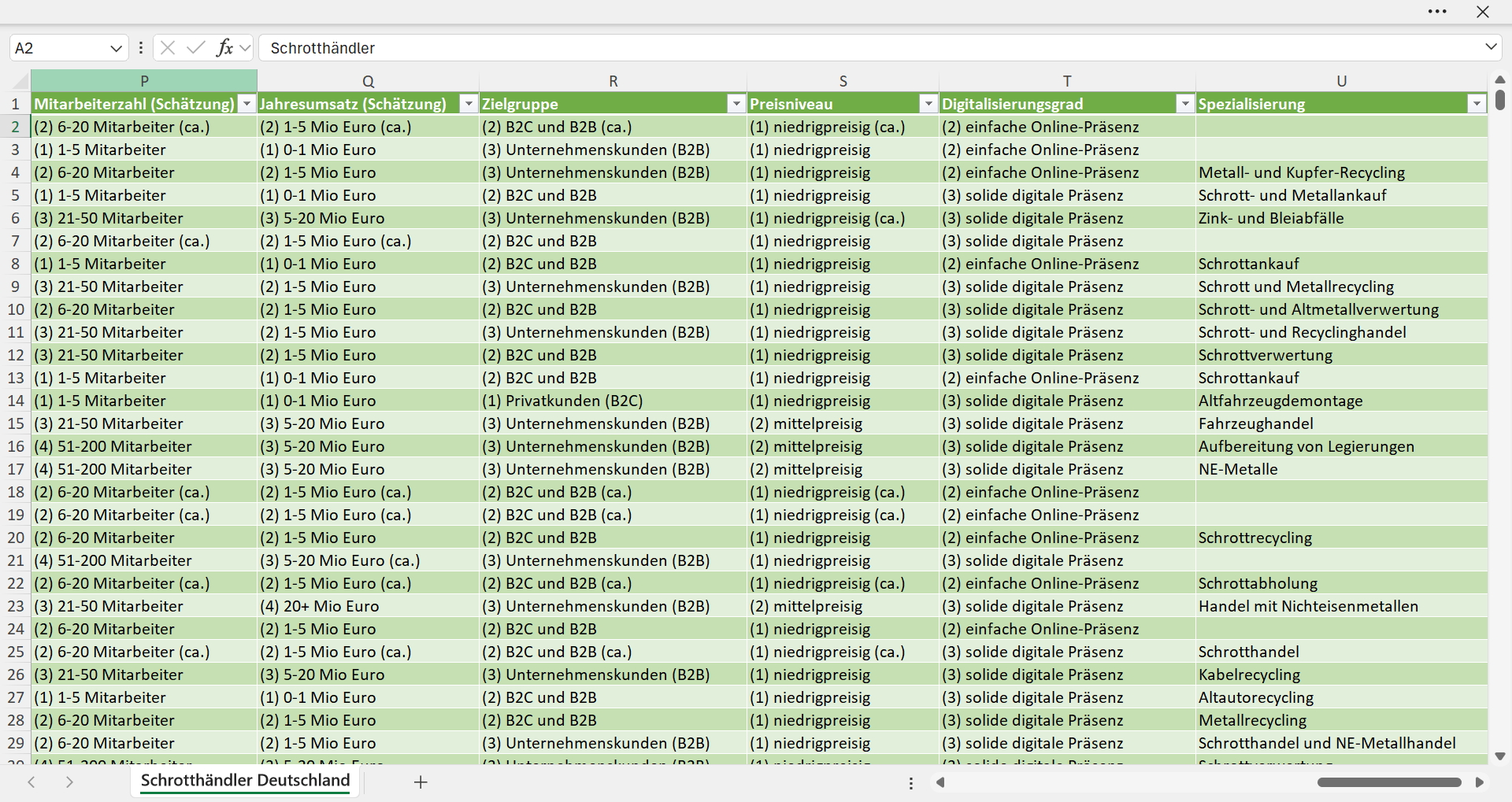1512x802 pixels.
Task: Cancel the formula edit with the X icon
Action: [168, 48]
